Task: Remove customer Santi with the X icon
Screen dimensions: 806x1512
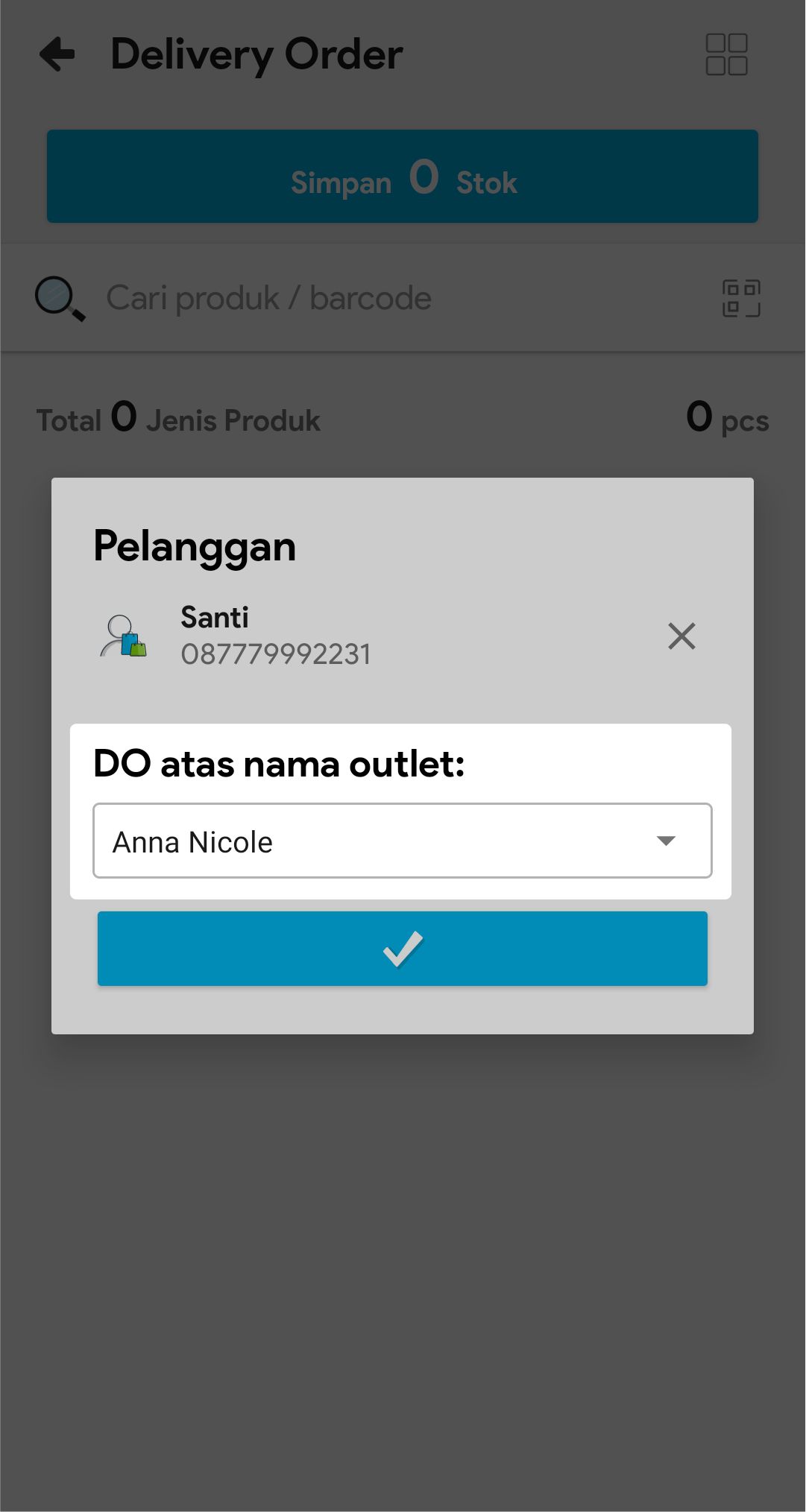Action: tap(681, 636)
